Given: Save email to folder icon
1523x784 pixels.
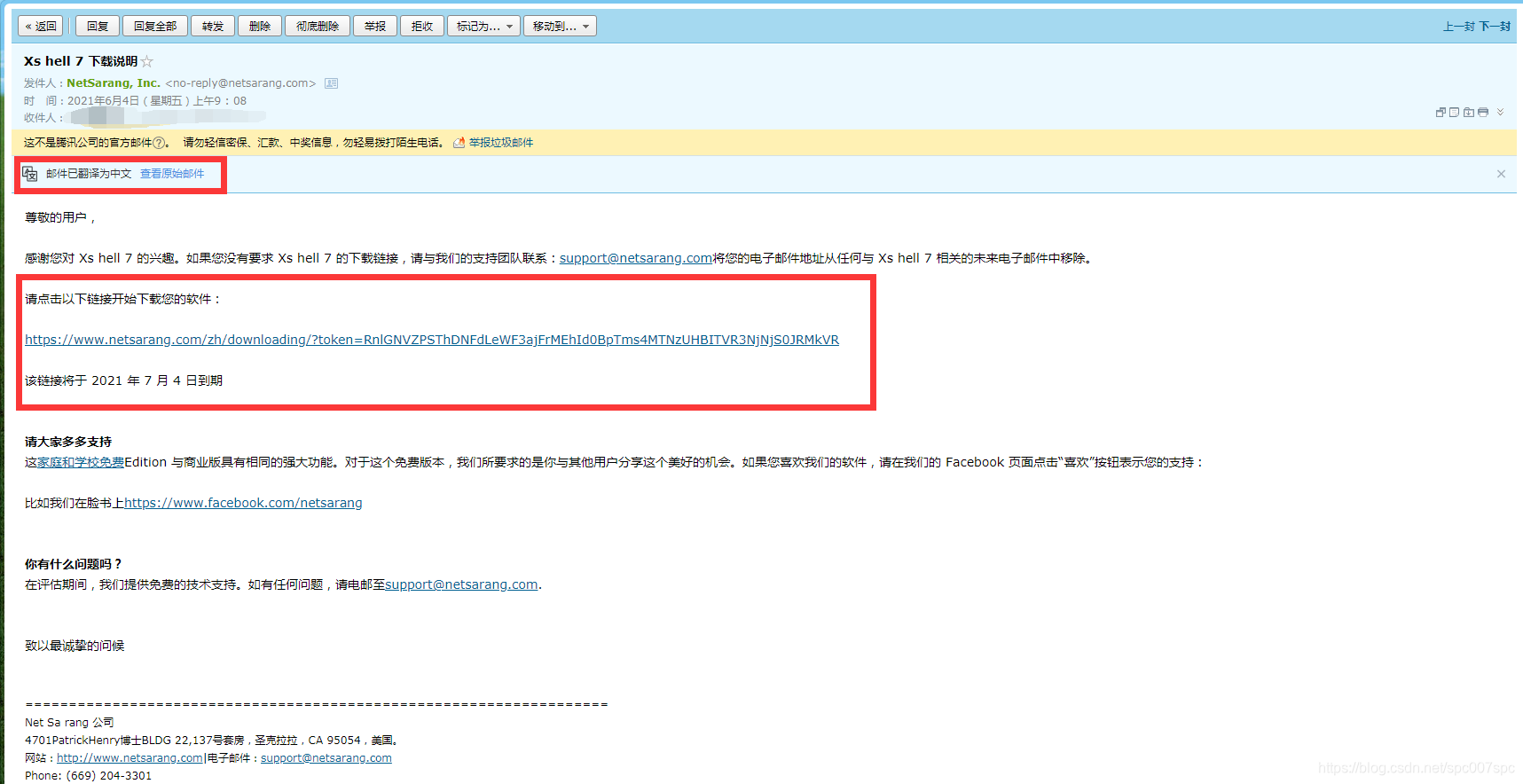Looking at the screenshot, I should [1469, 113].
